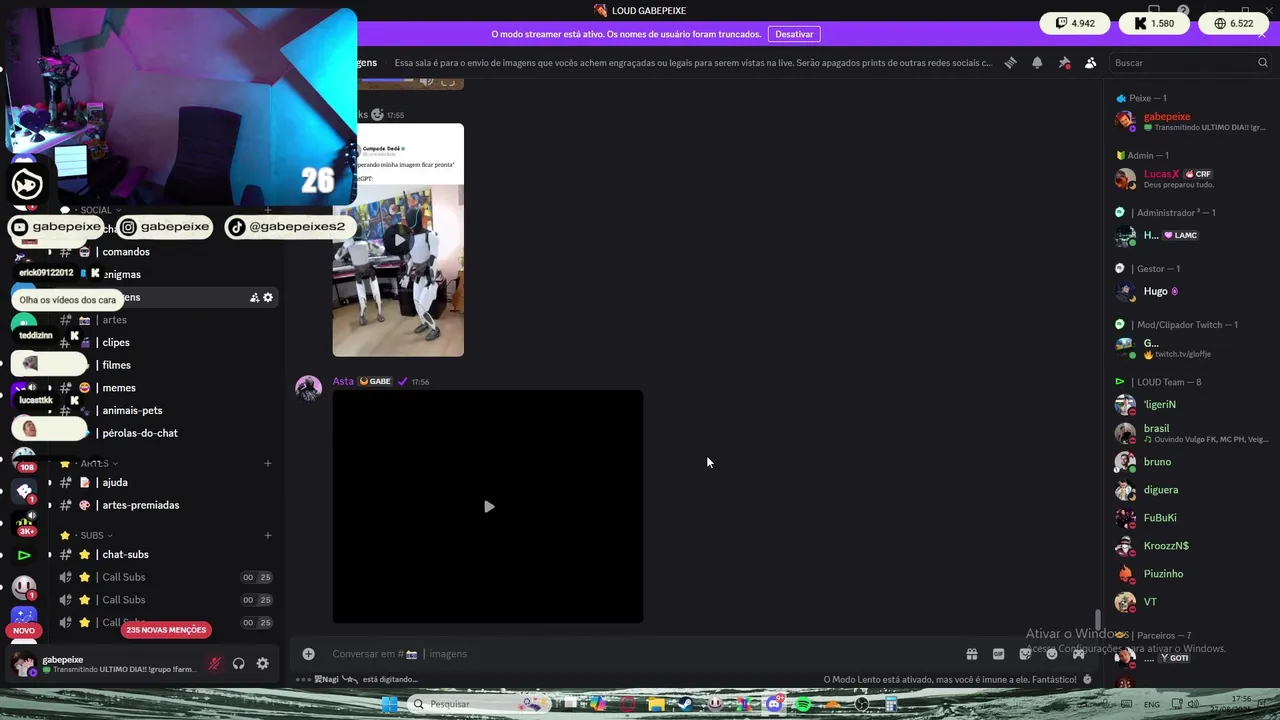The image size is (1280, 720).
Task: Open pinned messages pin icon
Action: [1064, 63]
